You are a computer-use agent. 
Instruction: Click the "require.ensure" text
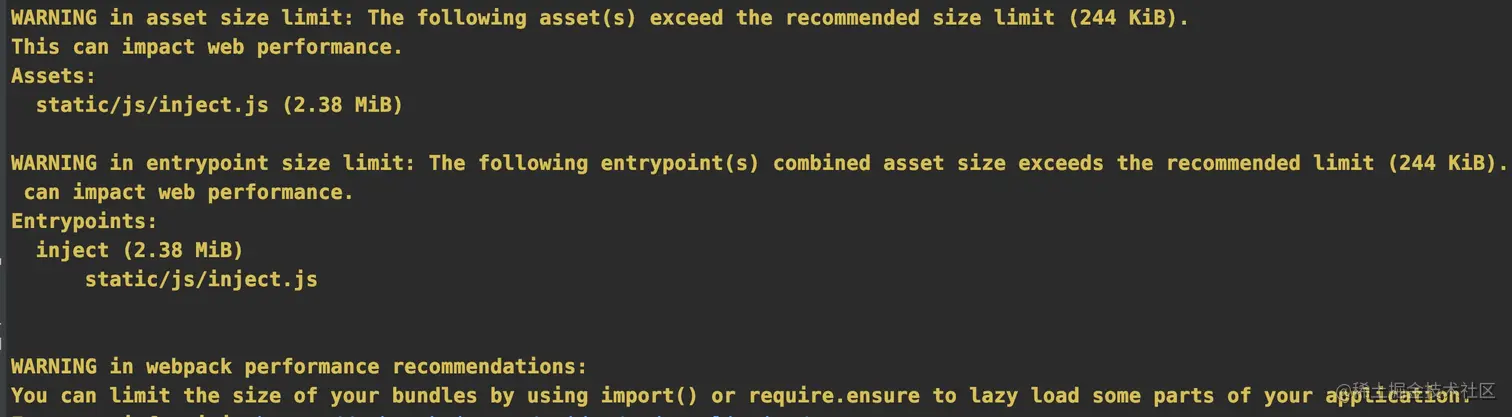[834, 395]
